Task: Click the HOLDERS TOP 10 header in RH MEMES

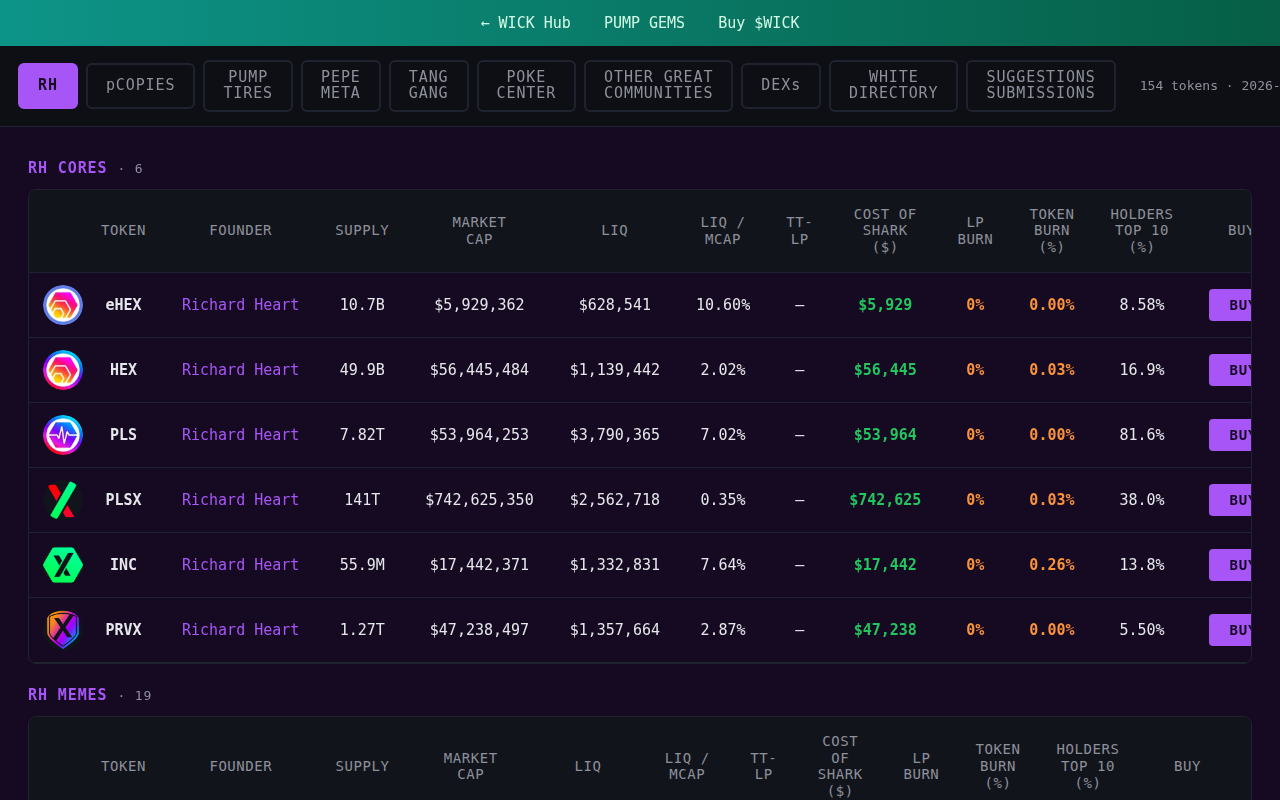Action: 1088,767
